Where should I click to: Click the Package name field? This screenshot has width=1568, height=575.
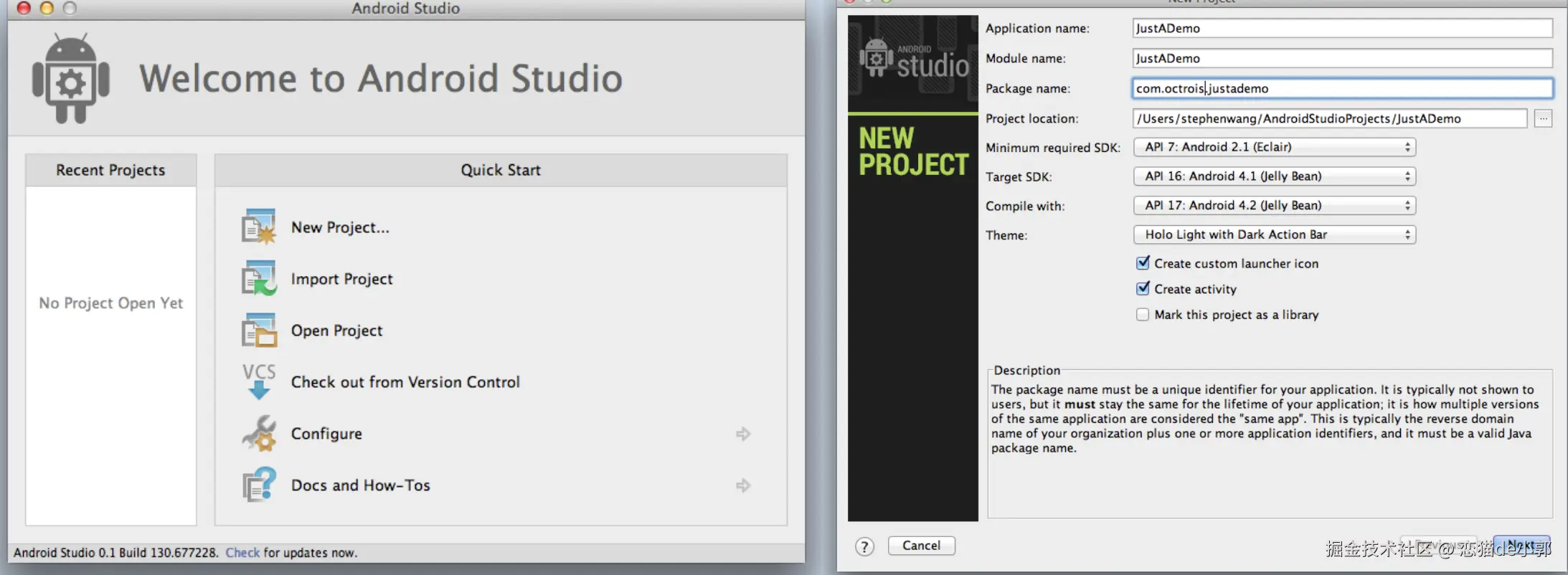[x=1342, y=88]
